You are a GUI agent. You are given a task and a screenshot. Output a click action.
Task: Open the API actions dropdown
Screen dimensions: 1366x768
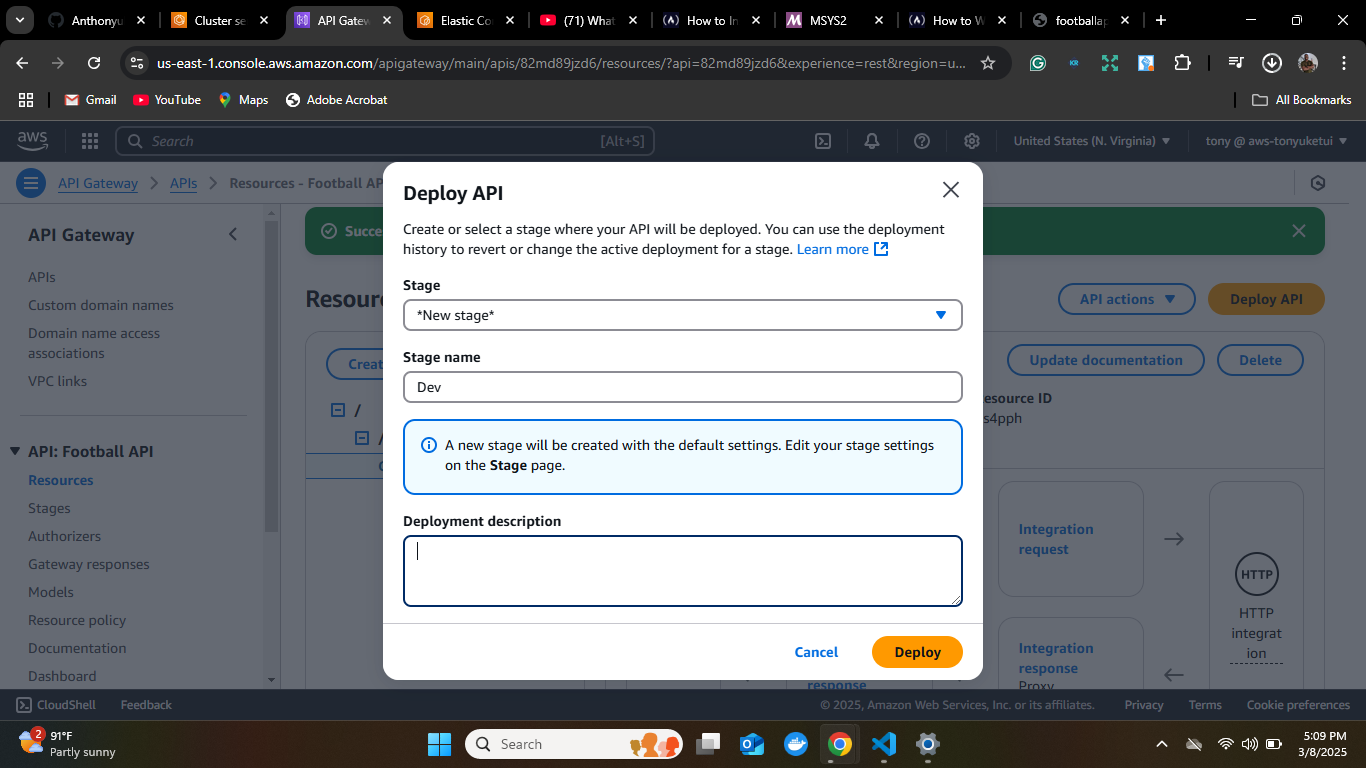coord(1127,299)
